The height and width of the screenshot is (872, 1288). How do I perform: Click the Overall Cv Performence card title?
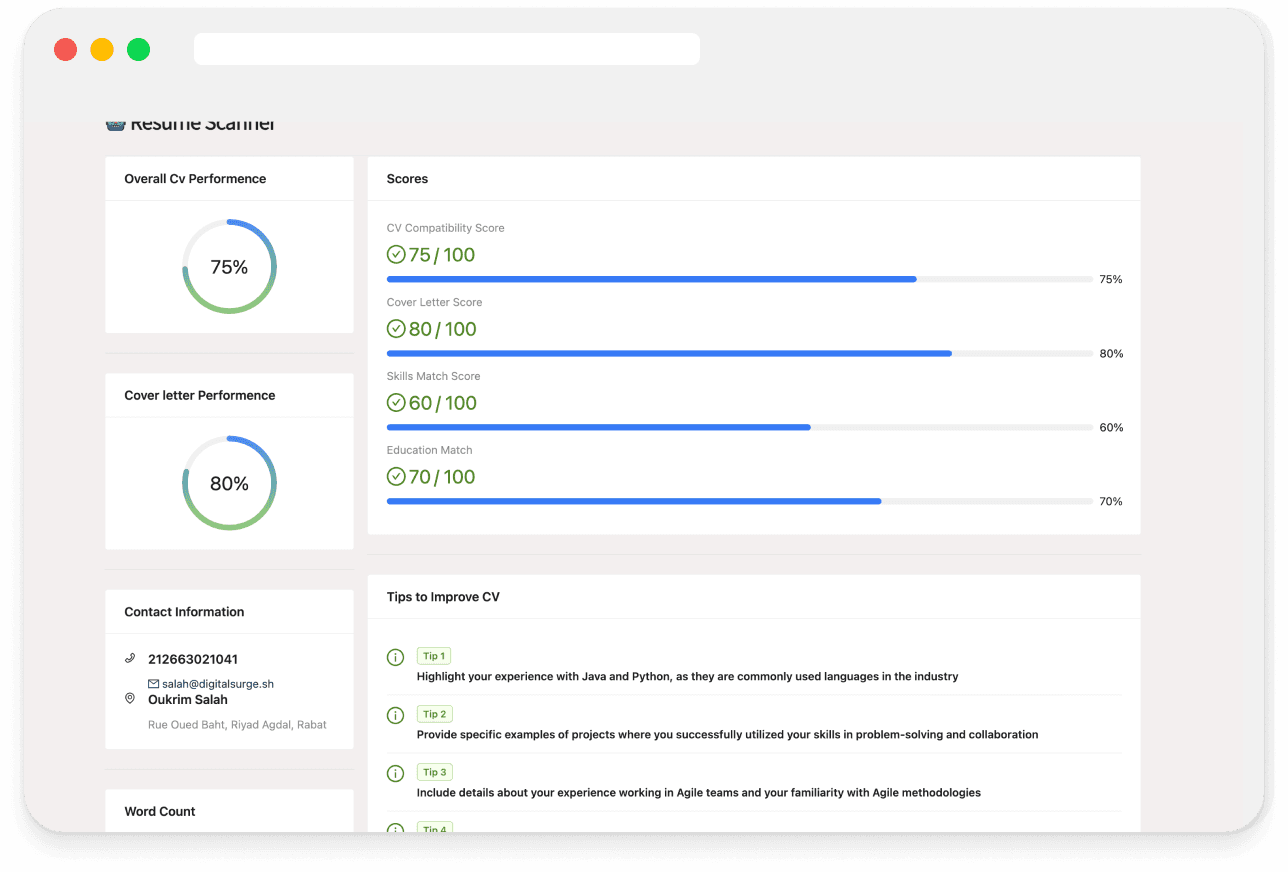point(195,179)
